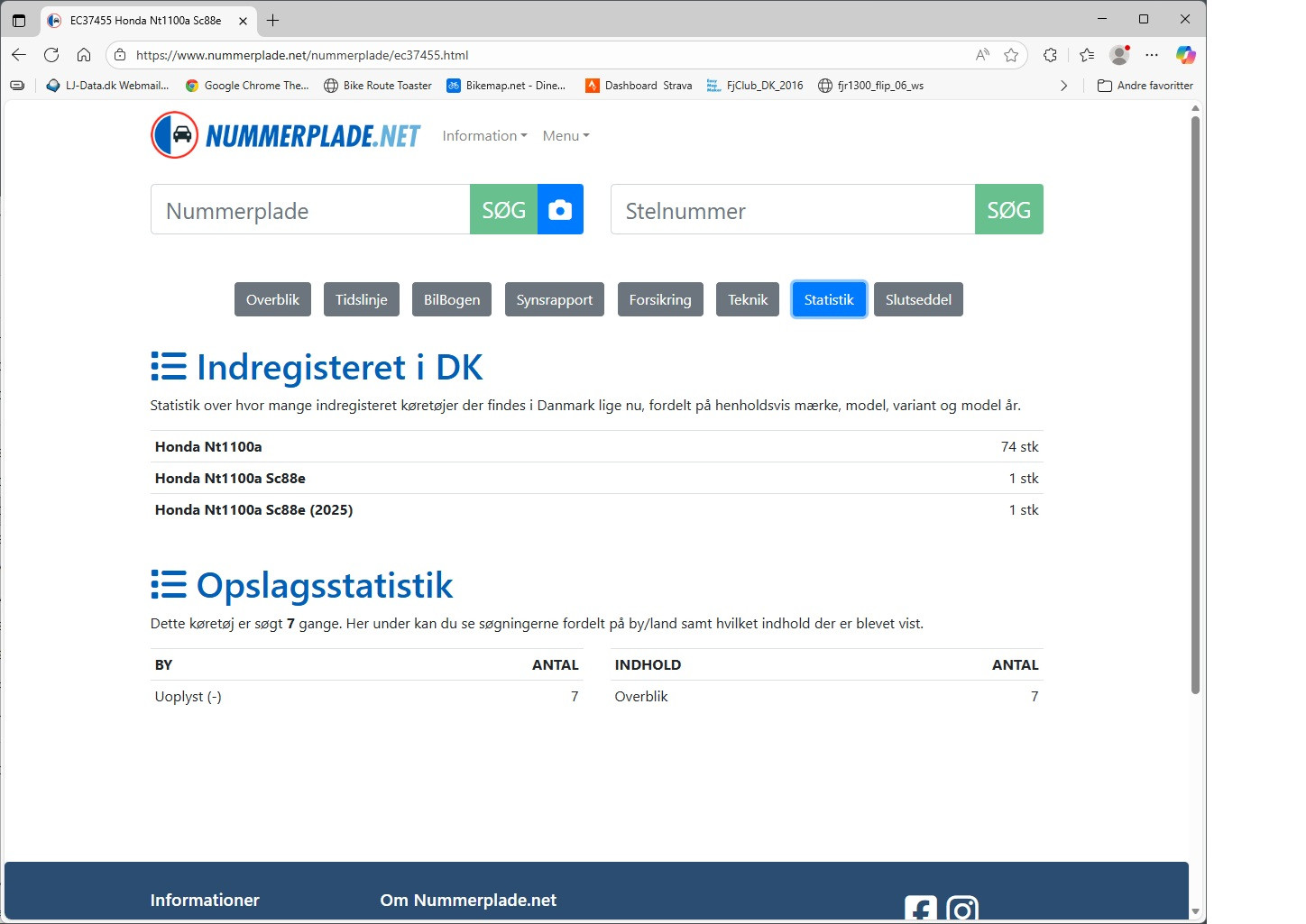1306x924 pixels.
Task: Add page to favorites star icon
Action: [1011, 55]
